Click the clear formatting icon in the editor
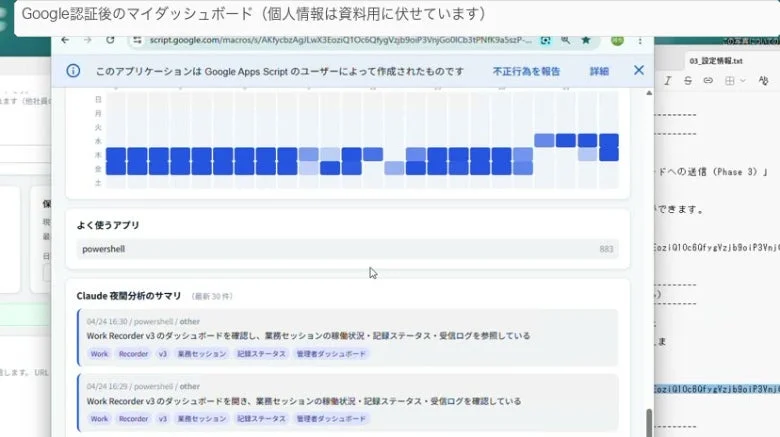 click(763, 80)
